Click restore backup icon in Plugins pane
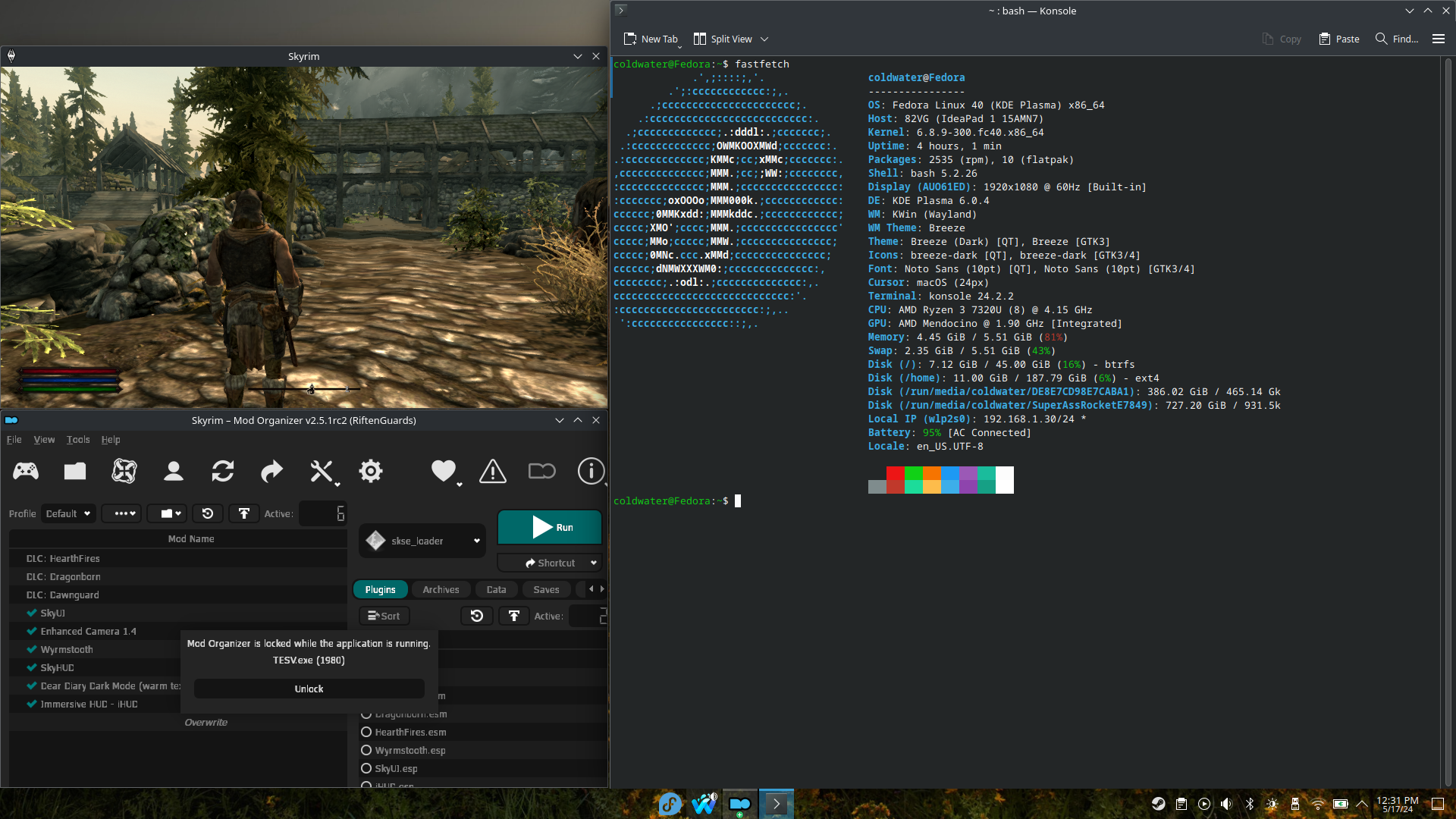 [x=477, y=616]
